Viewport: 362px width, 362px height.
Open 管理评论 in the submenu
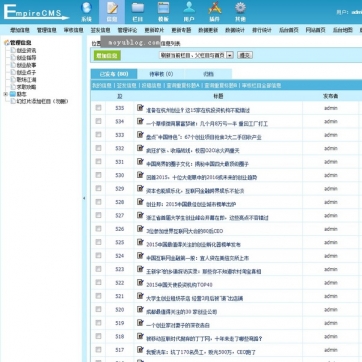coord(127,30)
